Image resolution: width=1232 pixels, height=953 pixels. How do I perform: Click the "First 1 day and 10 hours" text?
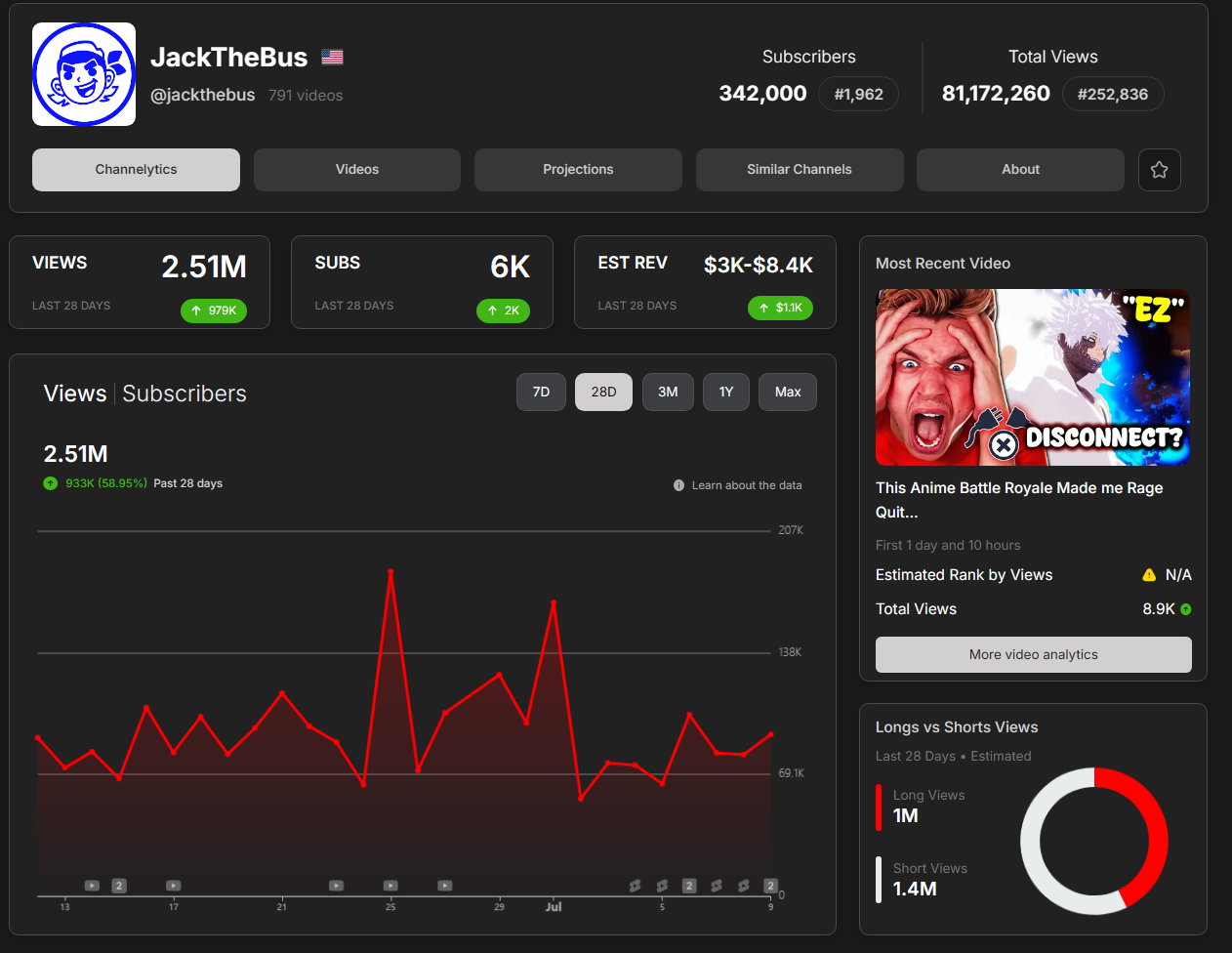[x=948, y=545]
